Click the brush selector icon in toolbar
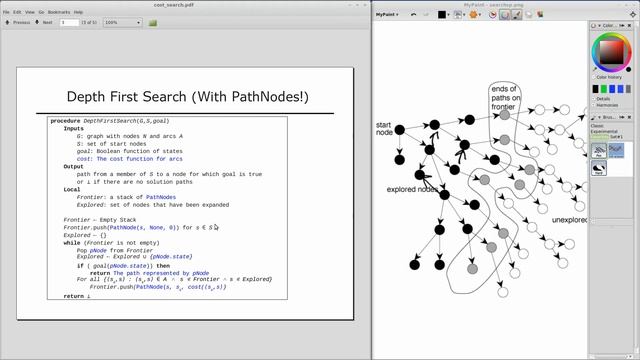Screen dimensions: 640x360 coord(458,15)
